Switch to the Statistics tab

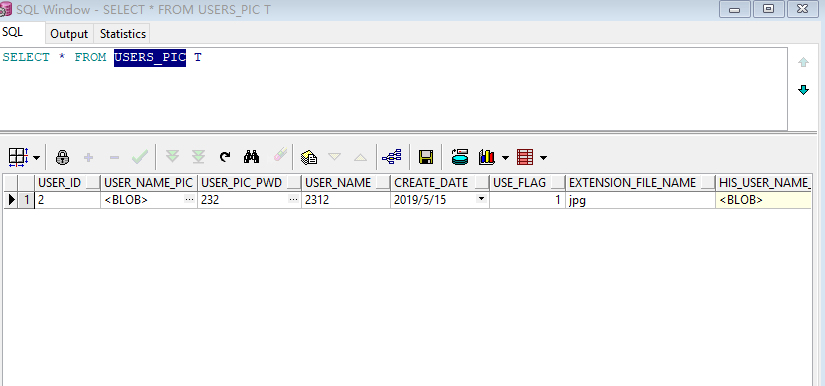point(123,34)
